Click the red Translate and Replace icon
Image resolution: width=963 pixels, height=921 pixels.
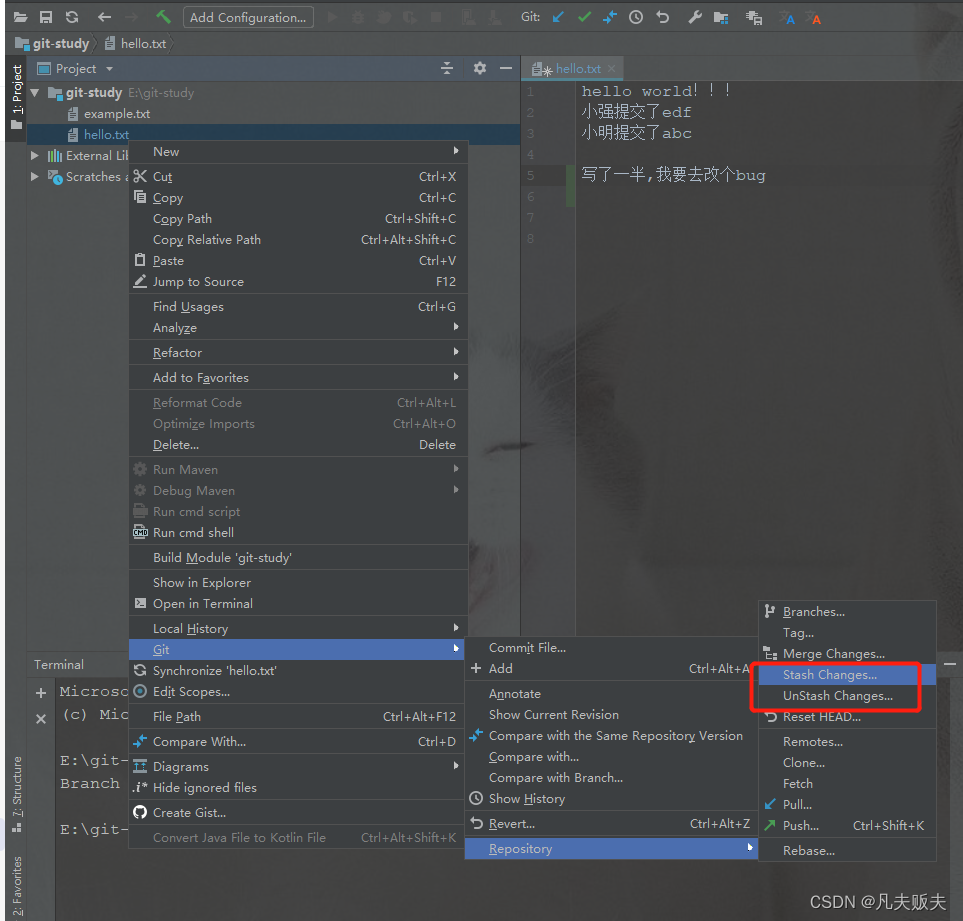click(x=813, y=18)
